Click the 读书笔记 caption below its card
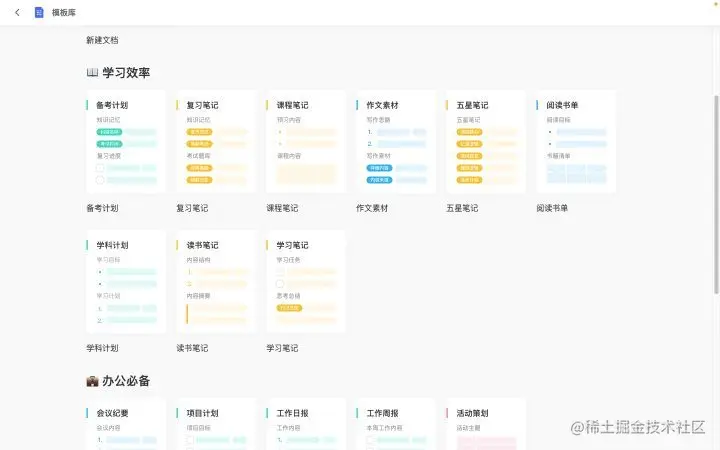This screenshot has height=450, width=720. tap(192, 348)
